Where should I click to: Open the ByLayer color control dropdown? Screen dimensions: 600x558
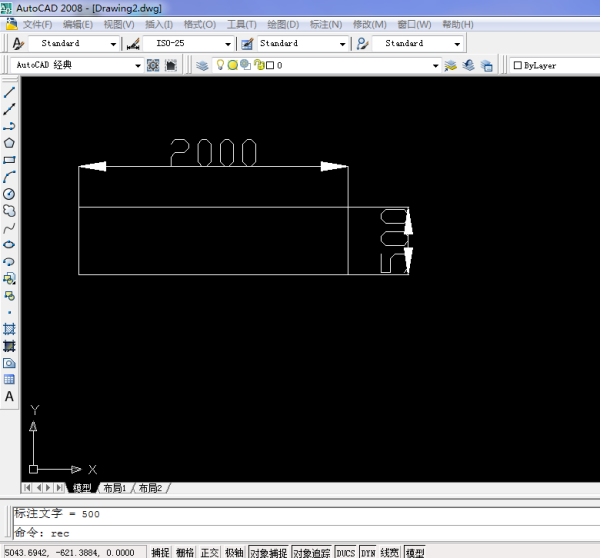click(555, 65)
